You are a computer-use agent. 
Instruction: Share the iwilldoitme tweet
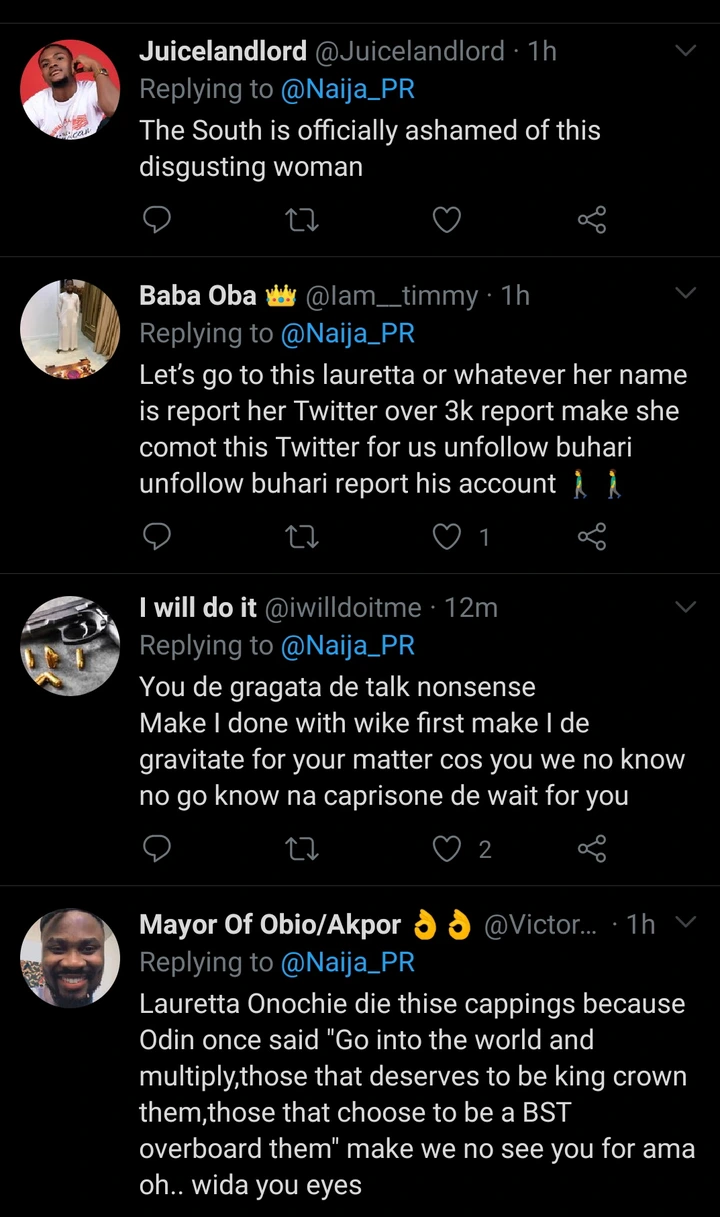pos(592,849)
